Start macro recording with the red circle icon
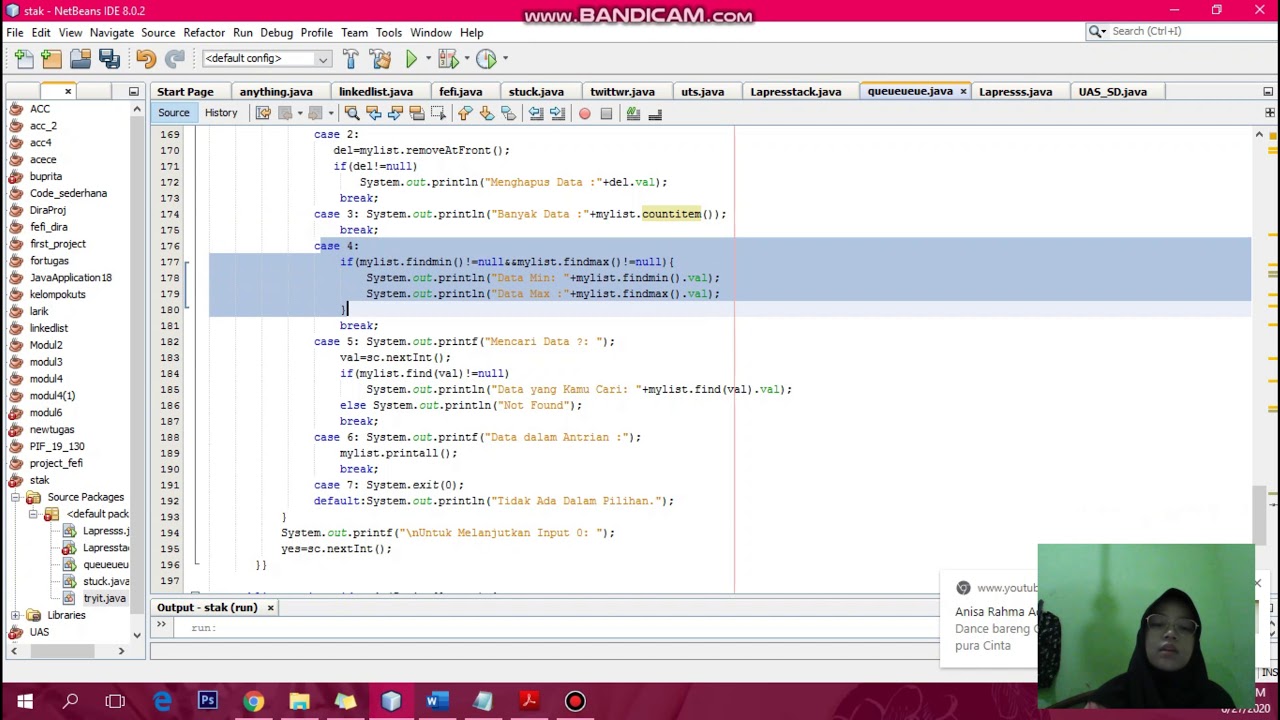 tap(585, 114)
